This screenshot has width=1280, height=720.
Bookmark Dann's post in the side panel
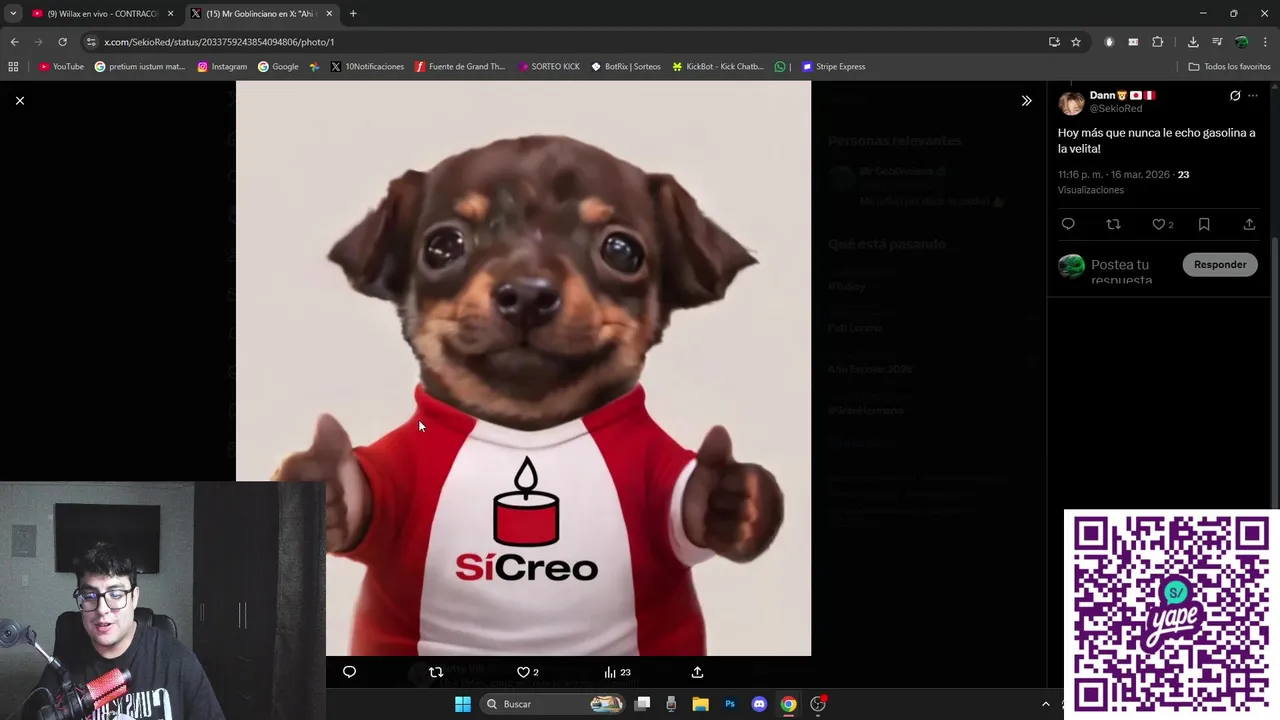click(1204, 224)
